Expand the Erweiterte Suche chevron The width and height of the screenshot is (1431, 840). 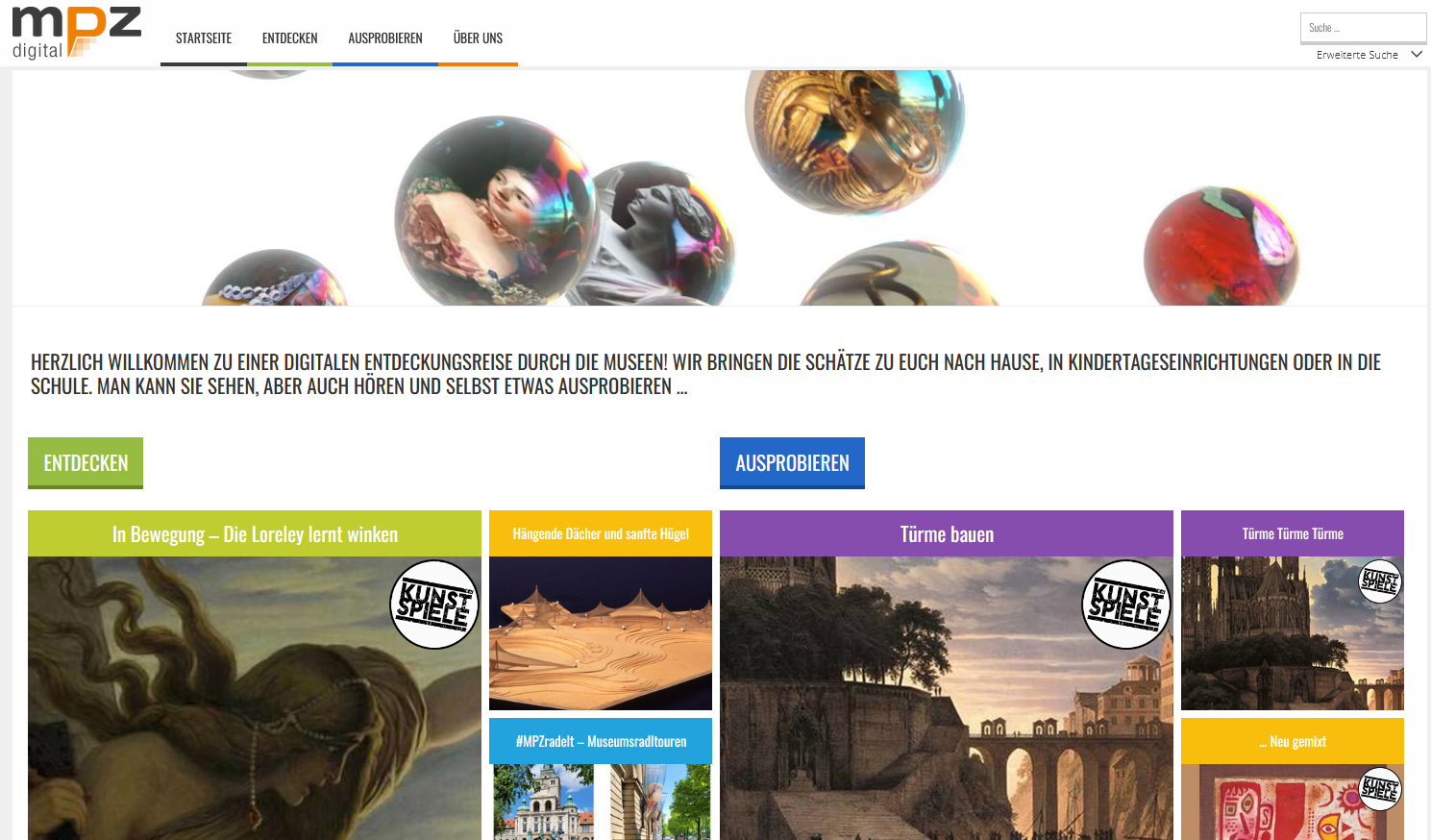tap(1417, 55)
